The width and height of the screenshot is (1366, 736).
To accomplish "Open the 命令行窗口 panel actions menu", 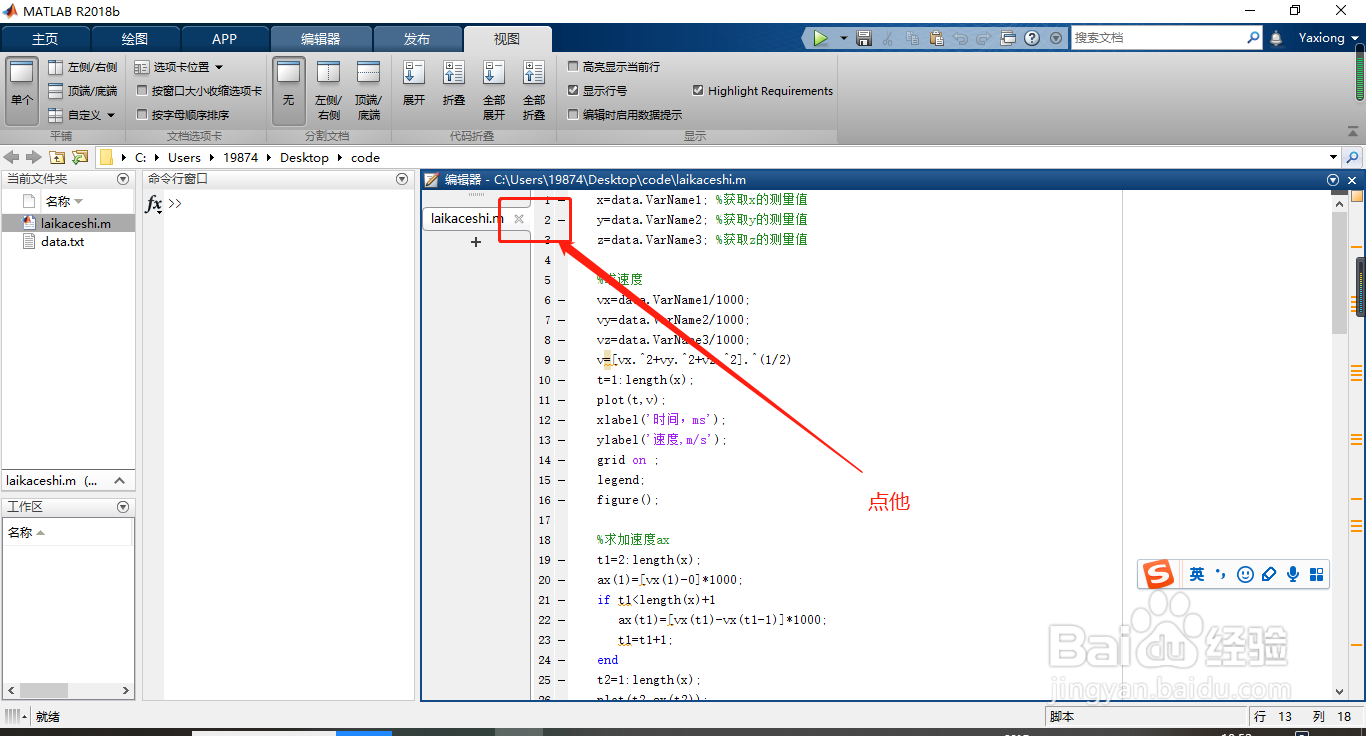I will point(402,179).
